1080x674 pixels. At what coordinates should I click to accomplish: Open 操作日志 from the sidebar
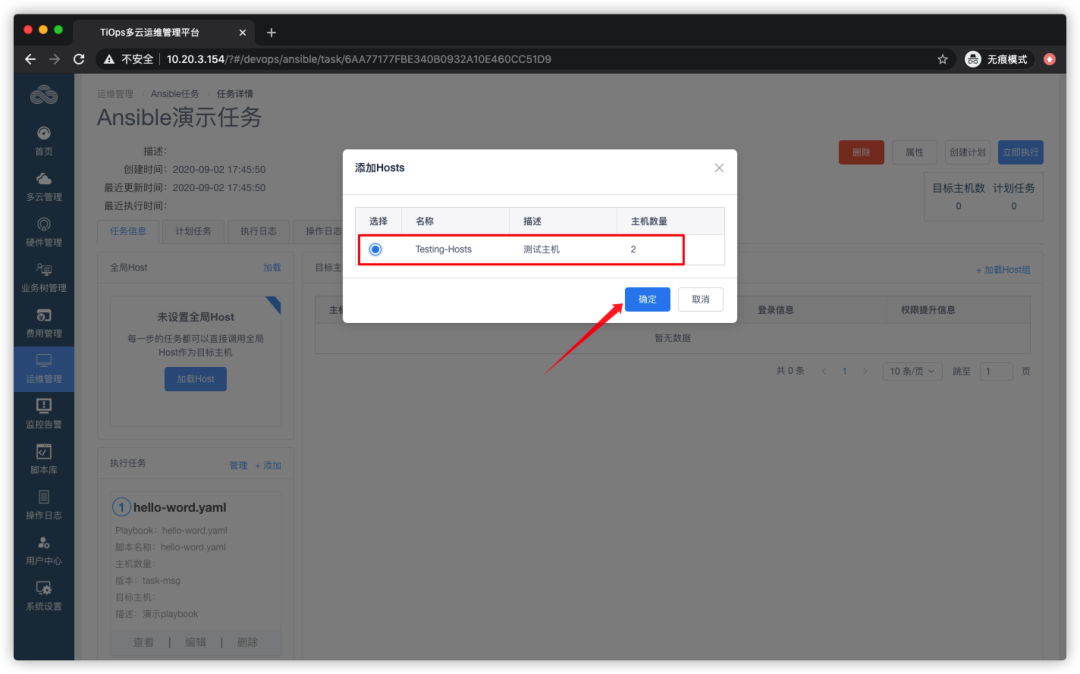click(x=43, y=504)
